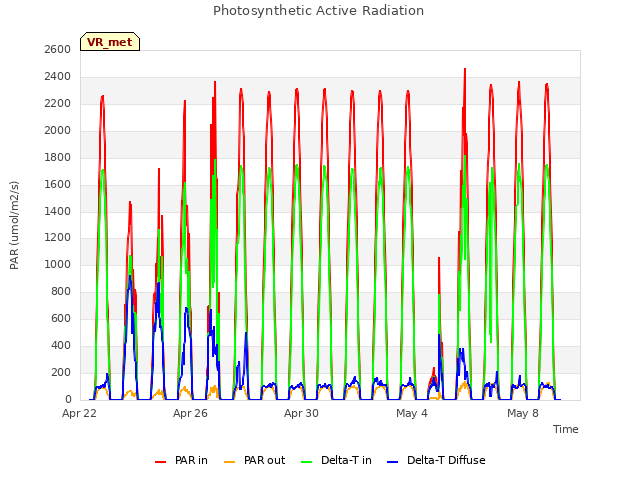Click the 2600 y-axis tick label

point(58,49)
